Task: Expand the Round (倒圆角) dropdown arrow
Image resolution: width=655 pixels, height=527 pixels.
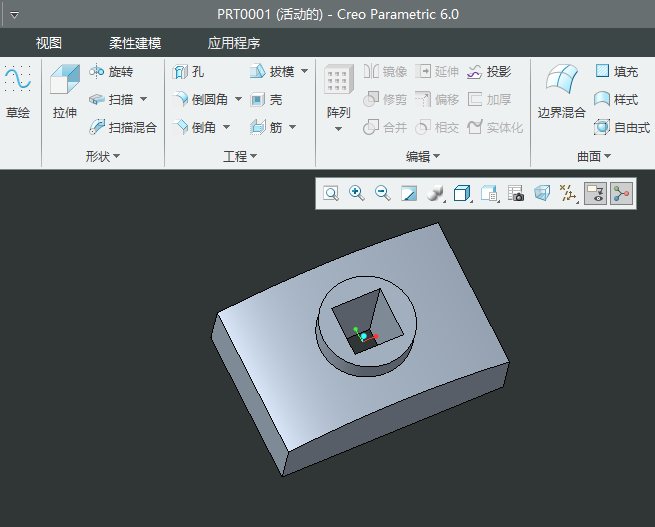Action: point(238,99)
